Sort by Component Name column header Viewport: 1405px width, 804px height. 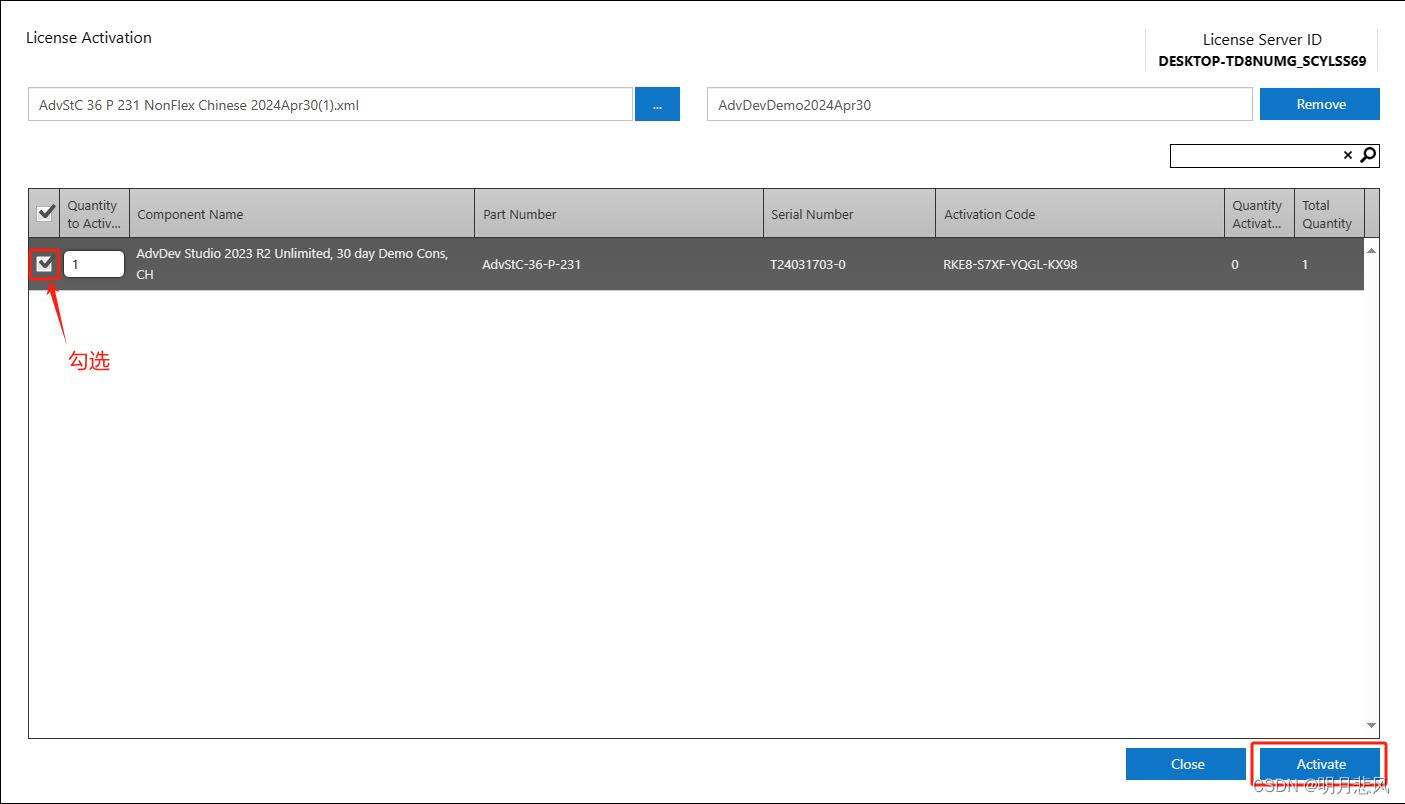click(302, 214)
